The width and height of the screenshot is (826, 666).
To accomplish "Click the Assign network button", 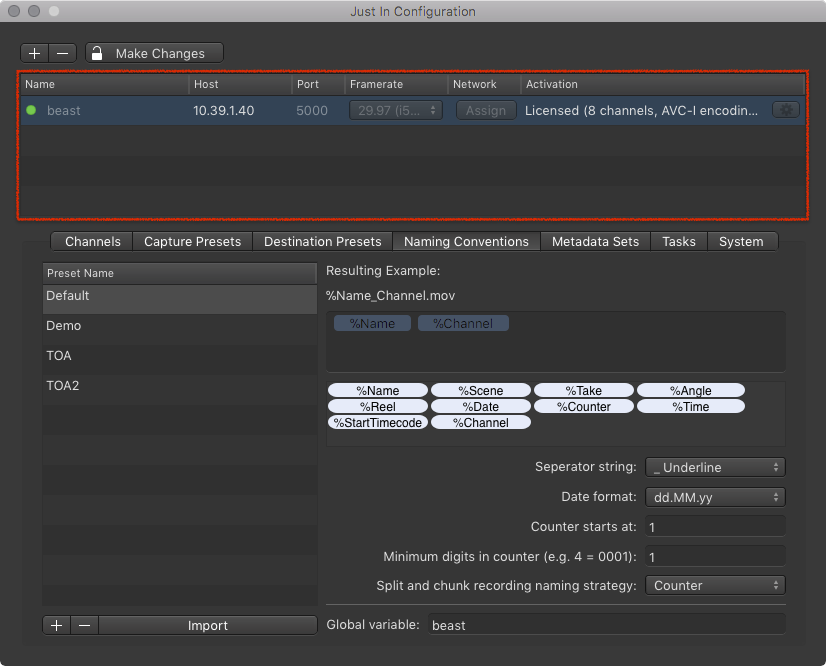I will tap(486, 110).
